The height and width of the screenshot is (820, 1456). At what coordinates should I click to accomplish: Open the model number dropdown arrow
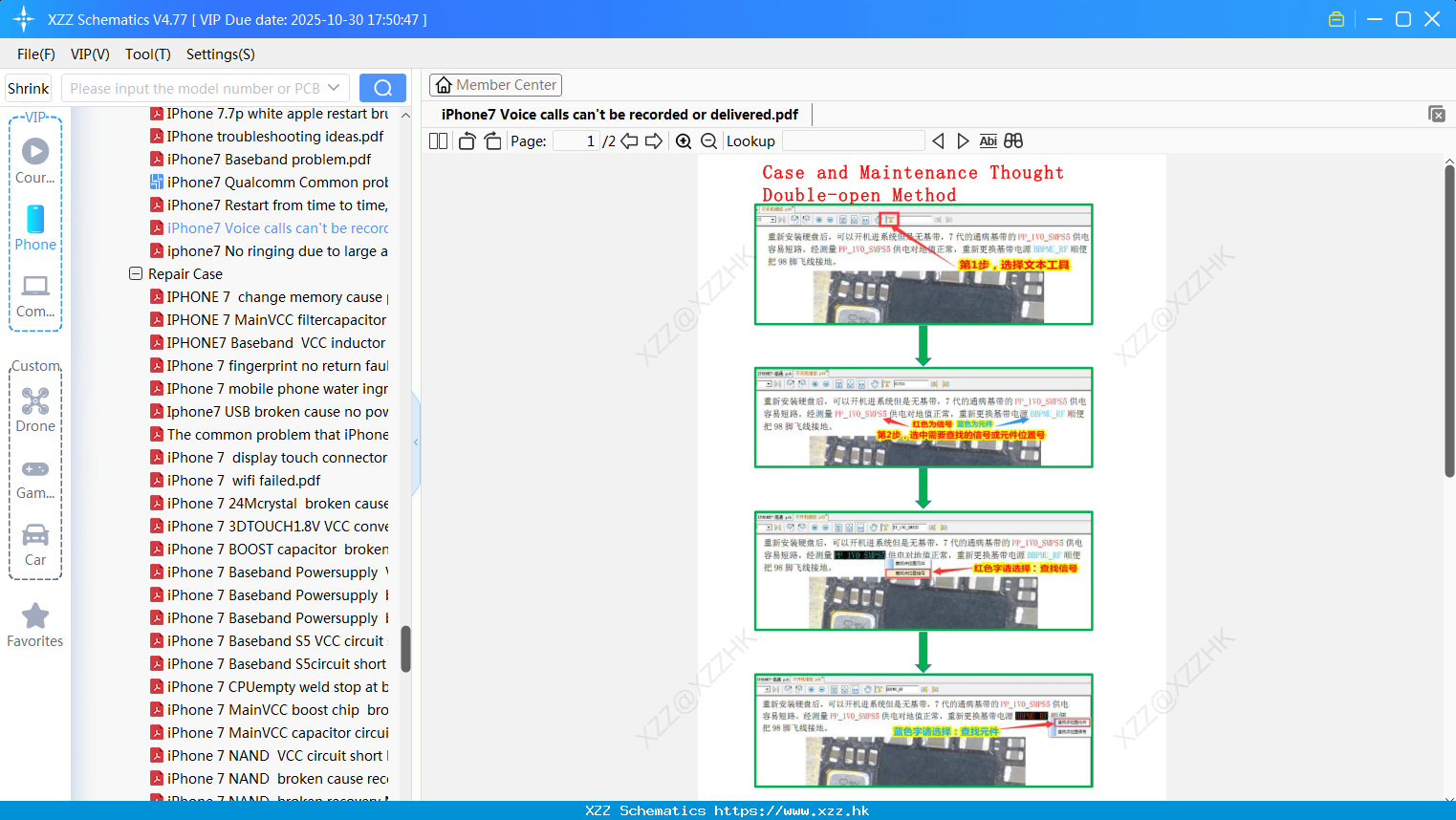(334, 88)
